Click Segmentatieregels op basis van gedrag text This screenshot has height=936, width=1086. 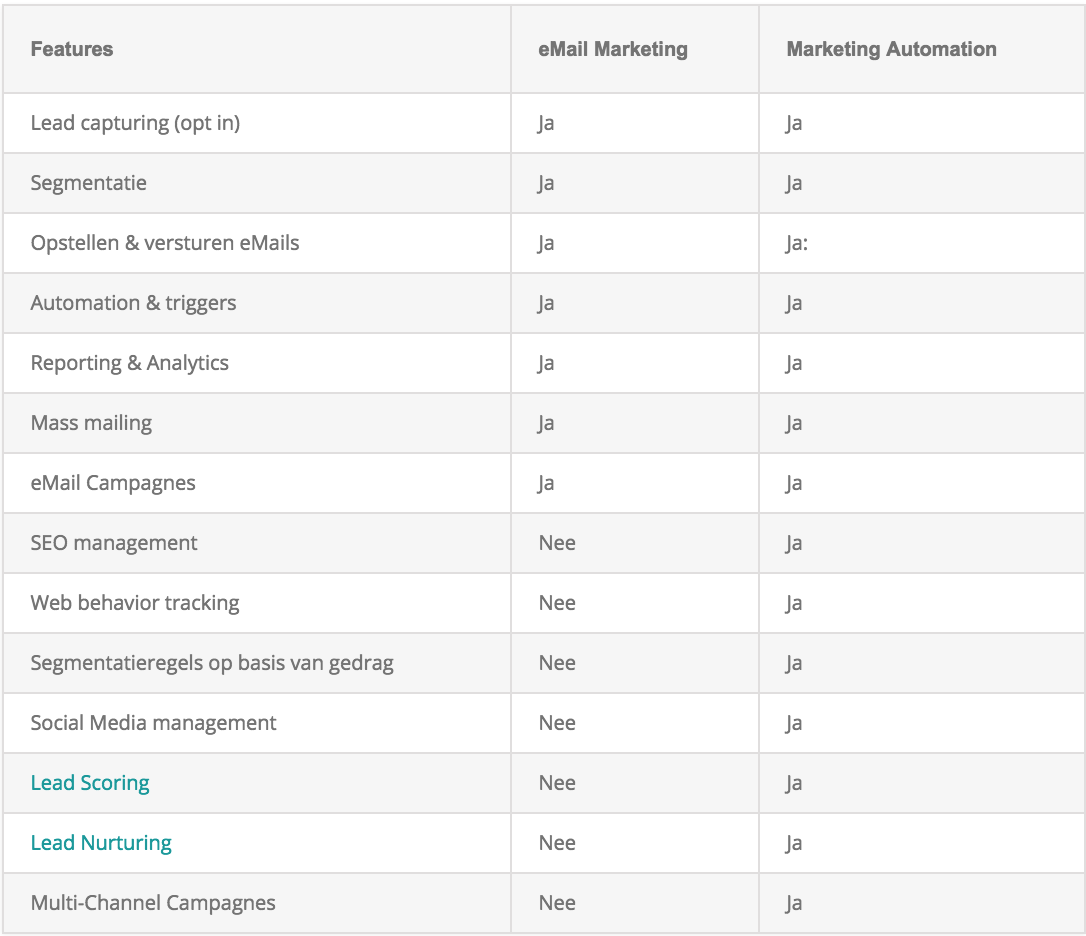[x=212, y=663]
